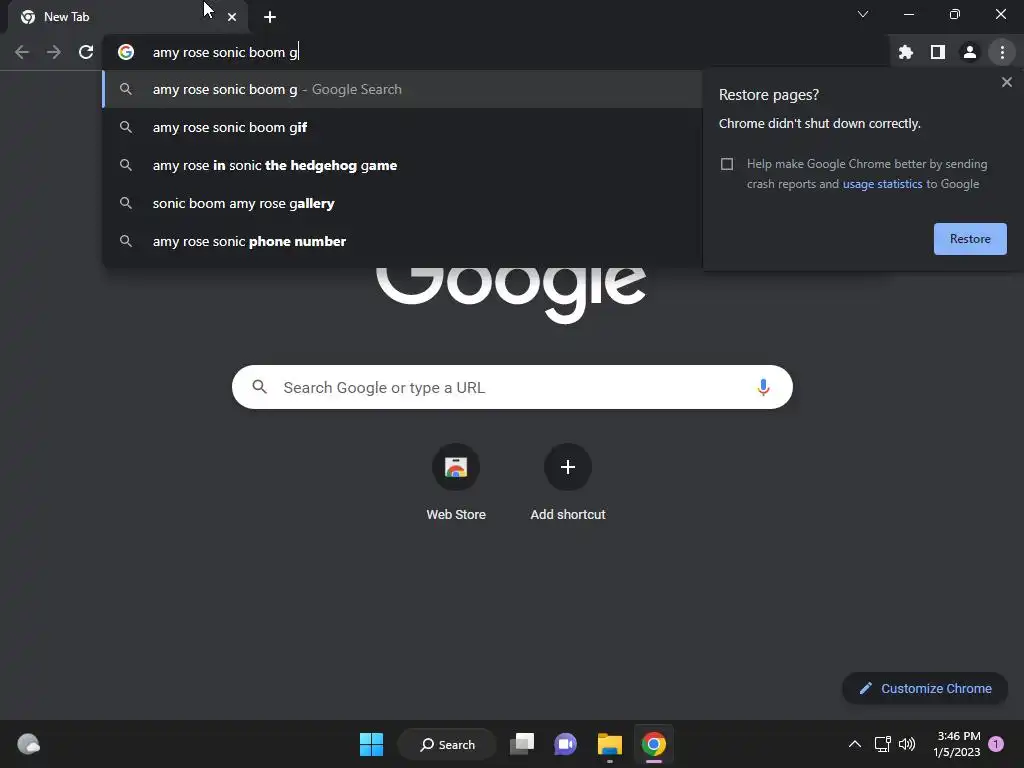Click the 'Restore pages?' heading text
Image resolution: width=1024 pixels, height=768 pixels.
[769, 95]
